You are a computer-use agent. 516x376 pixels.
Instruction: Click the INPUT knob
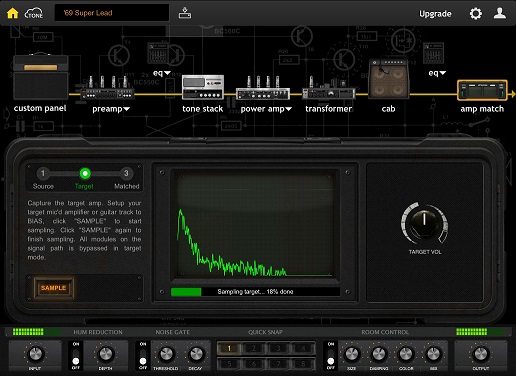point(35,354)
